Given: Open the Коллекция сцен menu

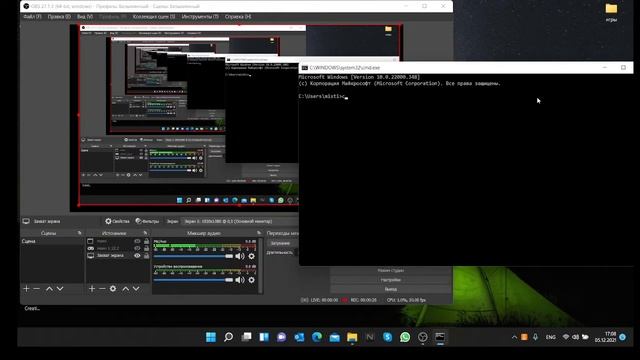Looking at the screenshot, I should tap(154, 17).
